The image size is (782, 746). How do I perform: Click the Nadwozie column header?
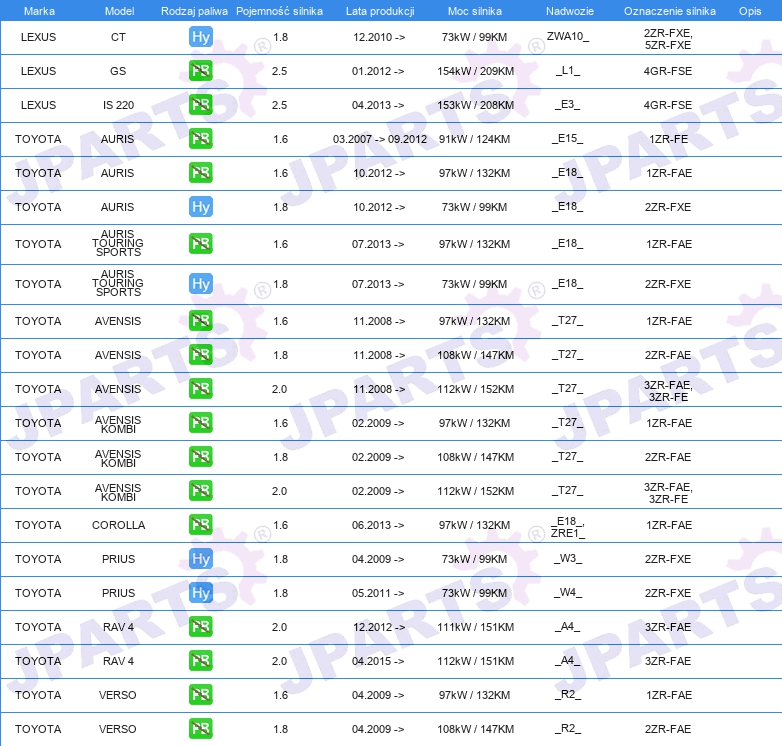click(x=570, y=11)
